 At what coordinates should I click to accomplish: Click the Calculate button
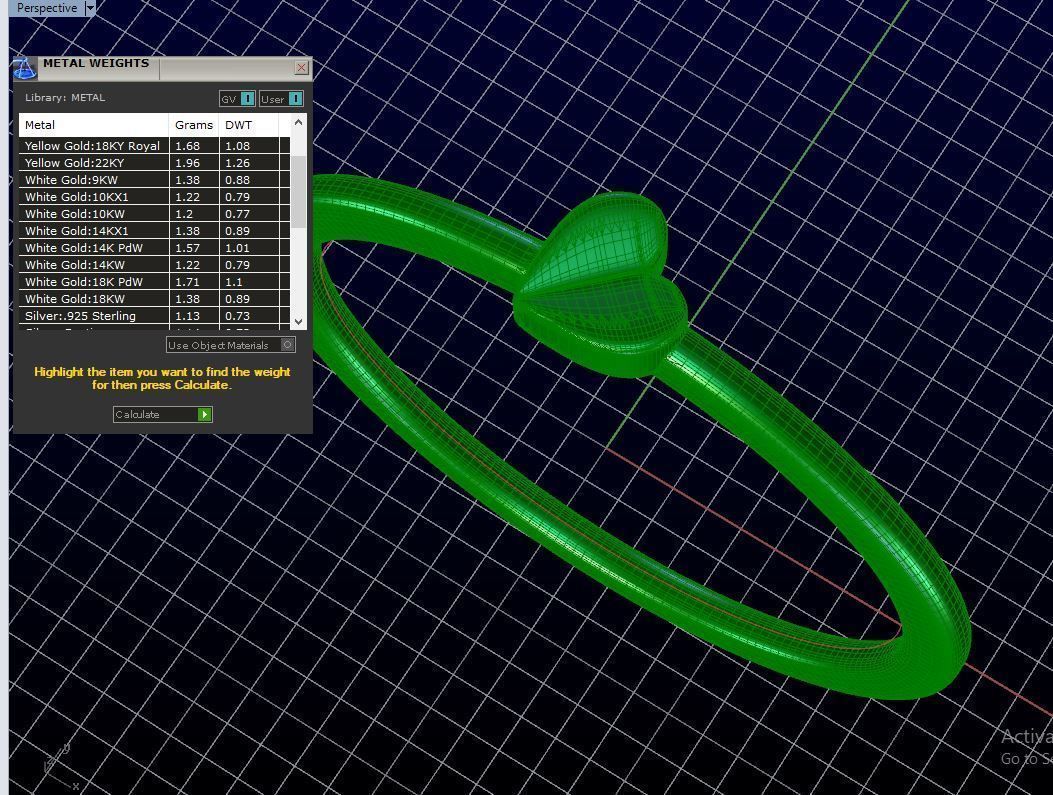(163, 414)
